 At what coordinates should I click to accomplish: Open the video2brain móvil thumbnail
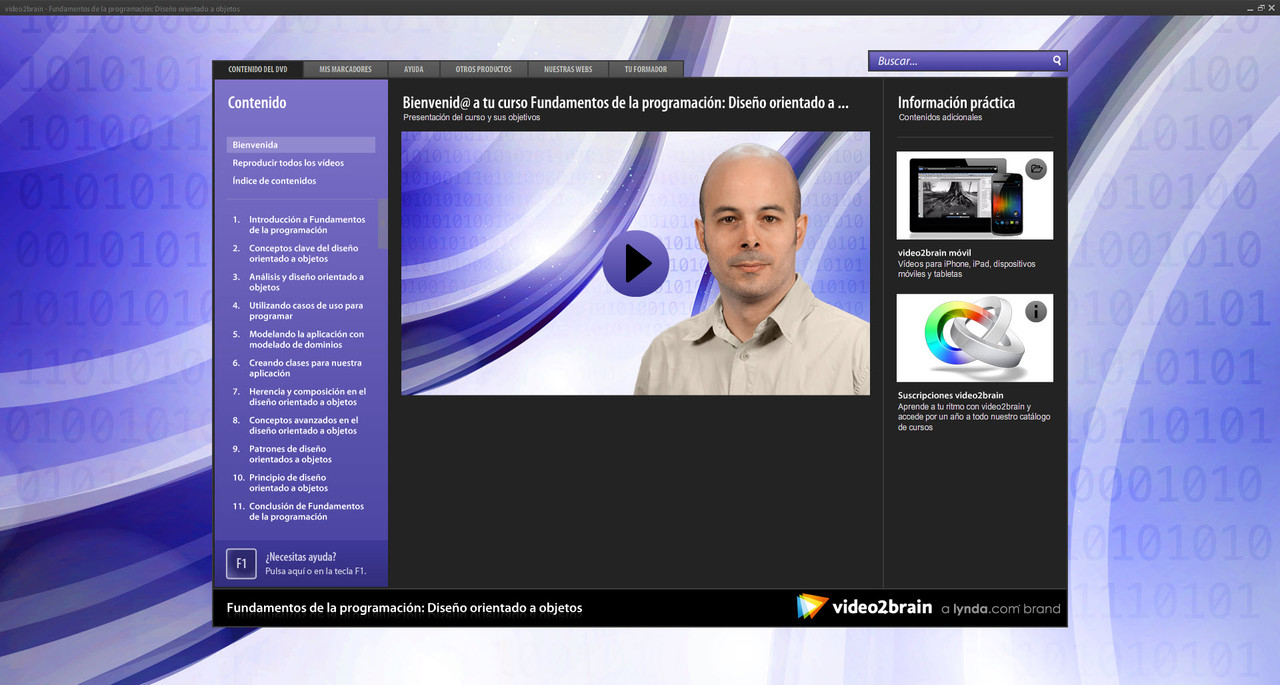point(975,195)
